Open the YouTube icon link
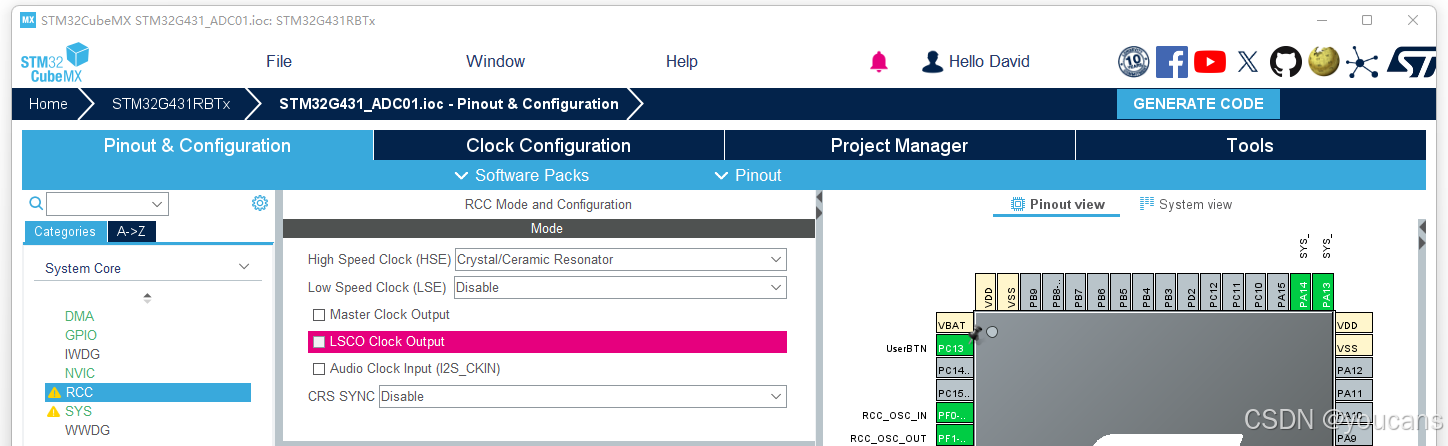The image size is (1448, 446). click(x=1210, y=62)
